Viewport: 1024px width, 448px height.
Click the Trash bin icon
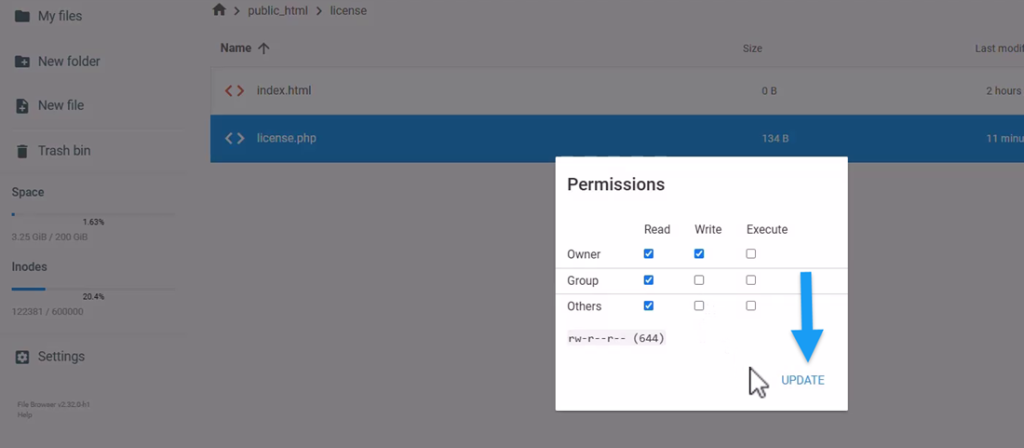point(22,151)
